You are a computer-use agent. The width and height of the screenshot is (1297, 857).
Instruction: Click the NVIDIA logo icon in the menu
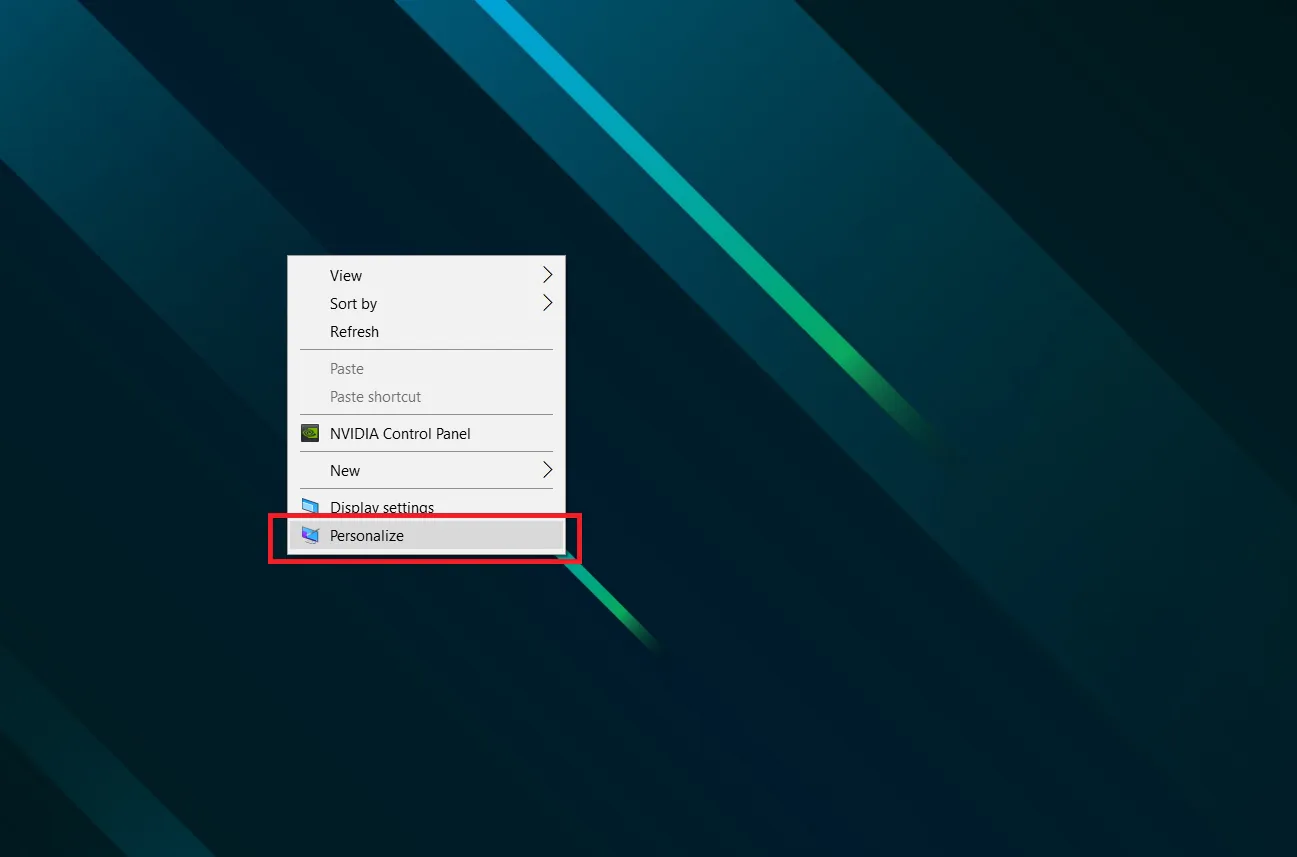click(311, 434)
